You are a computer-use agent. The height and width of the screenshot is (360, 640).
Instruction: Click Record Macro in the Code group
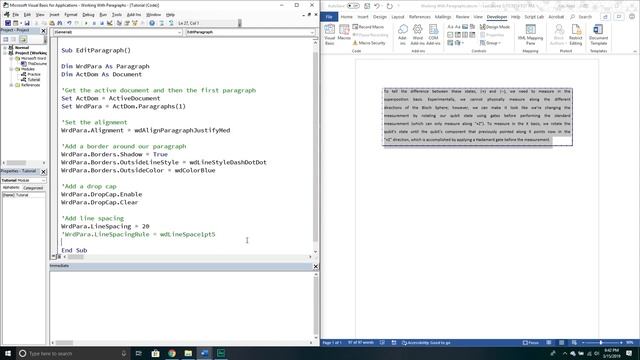pyautogui.click(x=369, y=27)
